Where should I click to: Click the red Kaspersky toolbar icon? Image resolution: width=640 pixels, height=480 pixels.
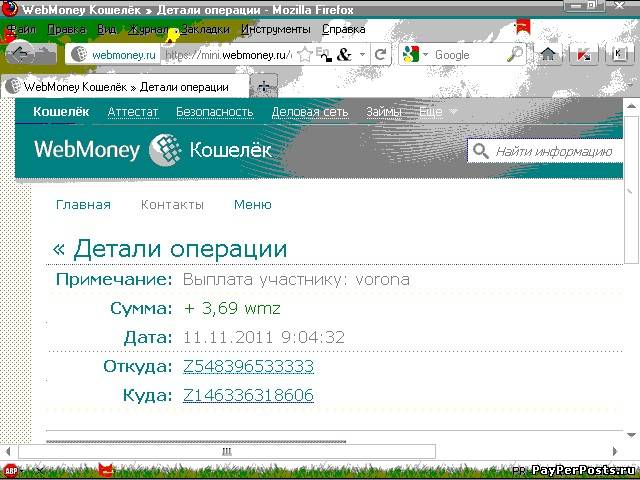tap(583, 55)
